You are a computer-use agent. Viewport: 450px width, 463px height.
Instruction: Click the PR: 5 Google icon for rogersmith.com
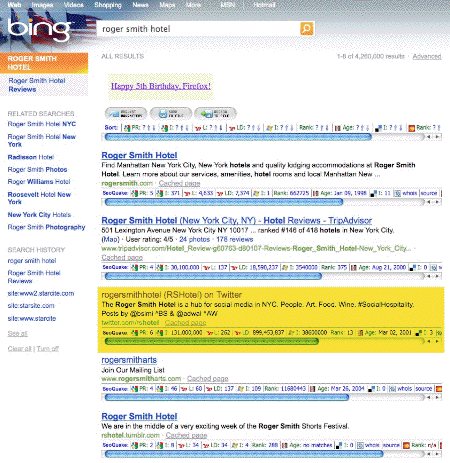click(x=134, y=193)
